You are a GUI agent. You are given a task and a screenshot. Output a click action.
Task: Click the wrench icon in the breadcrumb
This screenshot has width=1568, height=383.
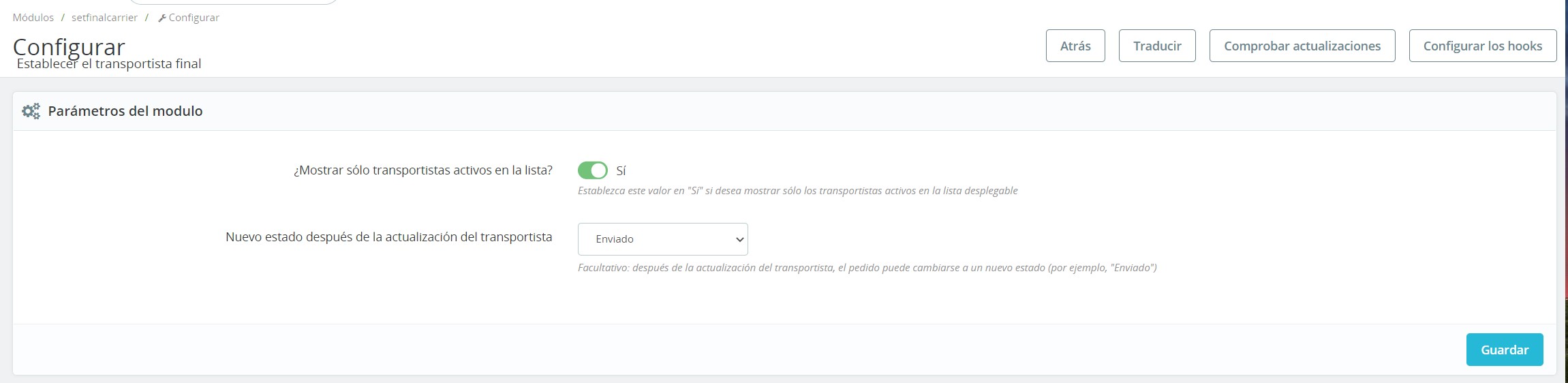[162, 18]
